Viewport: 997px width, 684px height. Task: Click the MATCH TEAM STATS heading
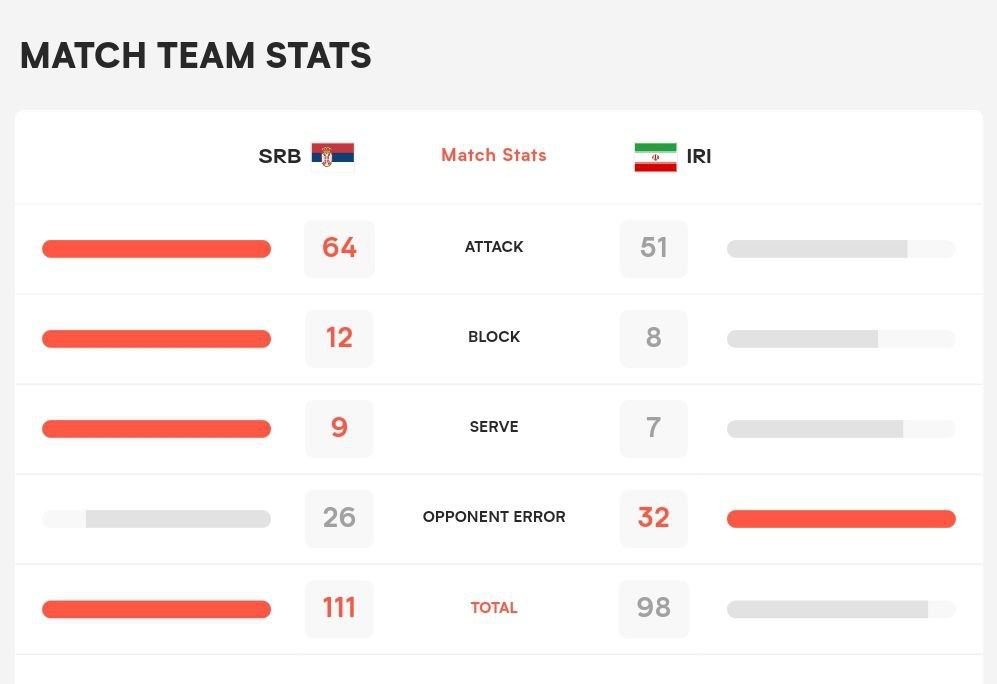196,55
